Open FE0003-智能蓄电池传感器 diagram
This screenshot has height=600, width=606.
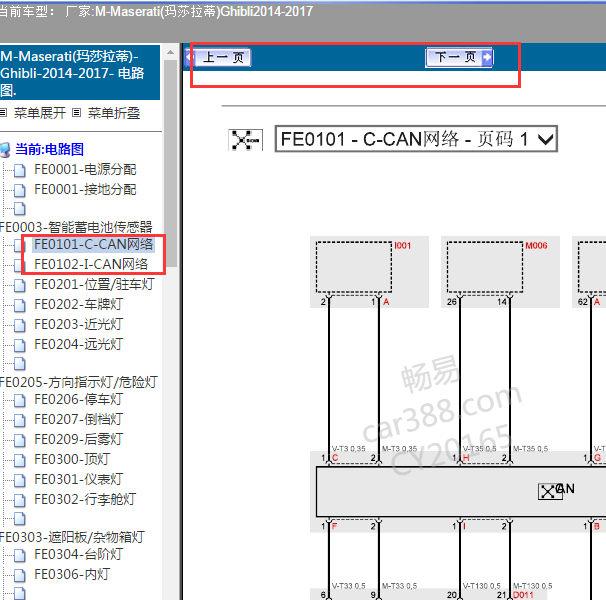(76, 227)
